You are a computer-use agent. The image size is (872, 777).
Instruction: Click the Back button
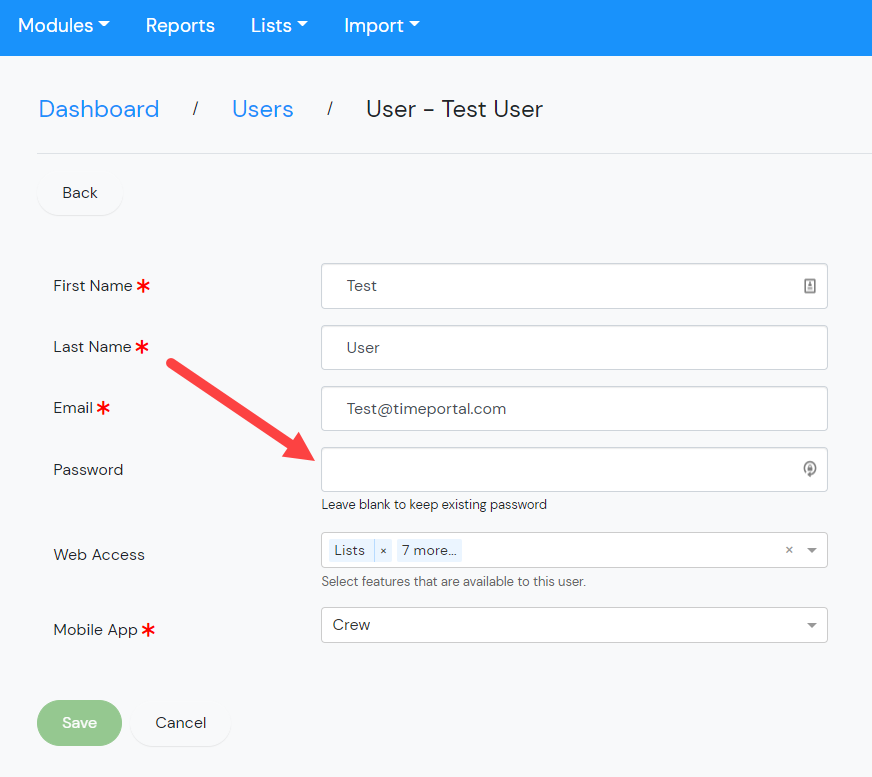tap(80, 193)
